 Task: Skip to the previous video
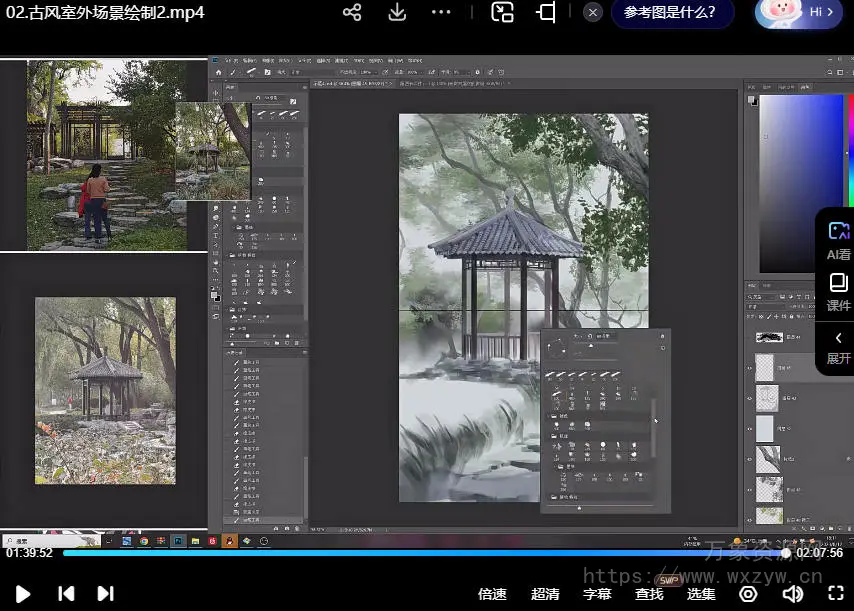[66, 593]
